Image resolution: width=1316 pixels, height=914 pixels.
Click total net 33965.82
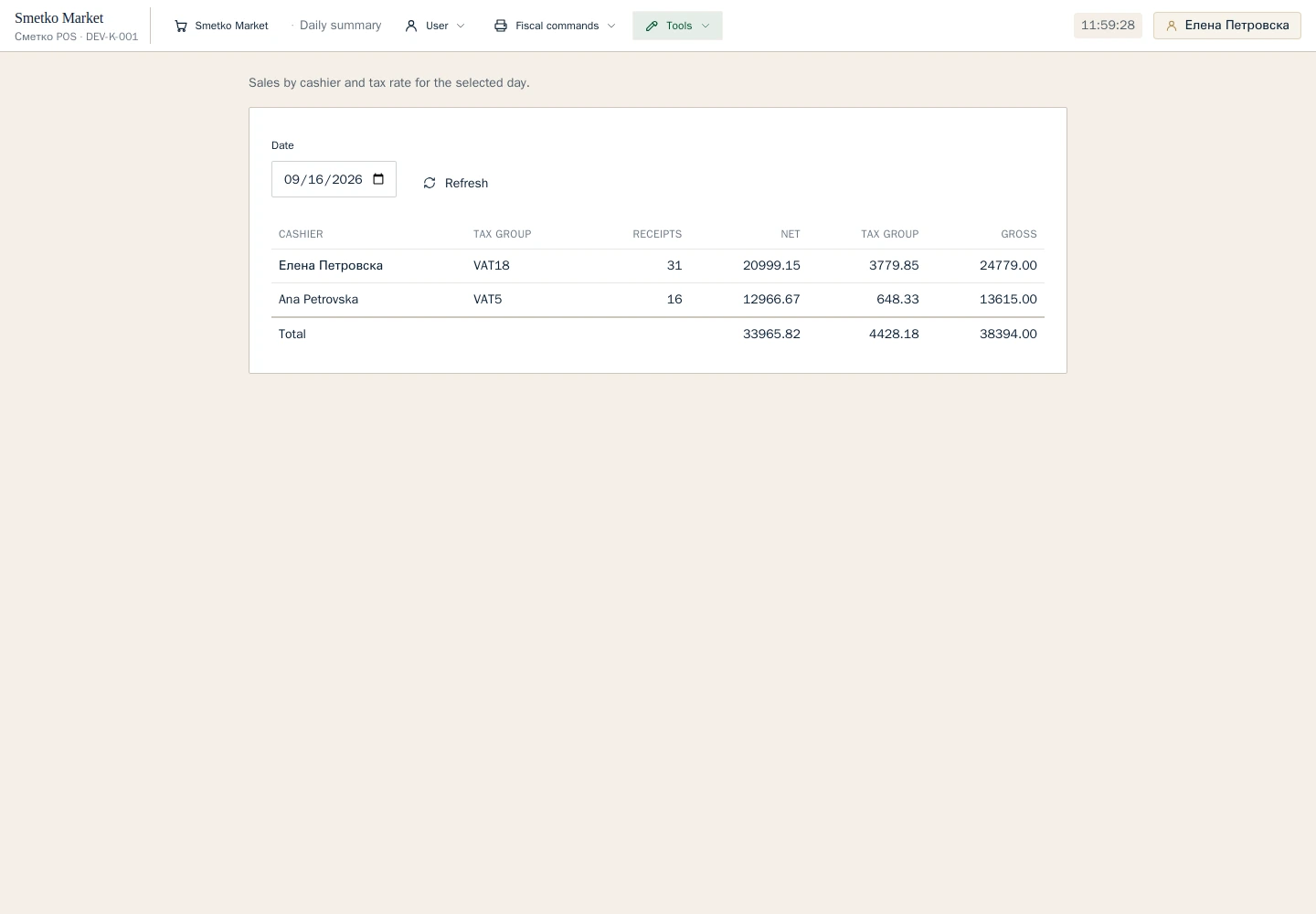click(x=771, y=335)
